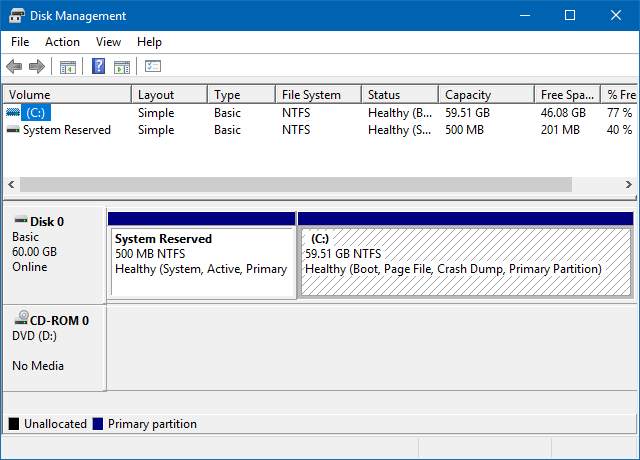The image size is (640, 460).
Task: Select the Disk 0 drive icon
Action: tap(20, 220)
